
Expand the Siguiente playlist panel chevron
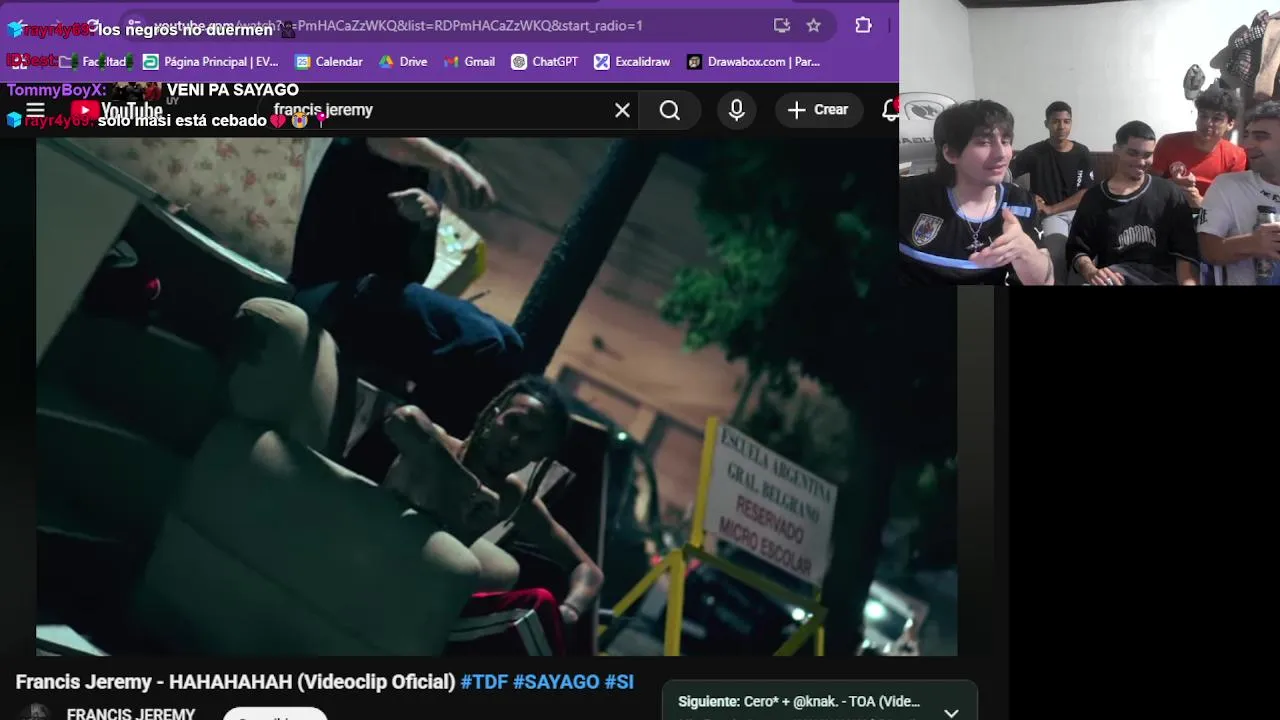point(951,712)
